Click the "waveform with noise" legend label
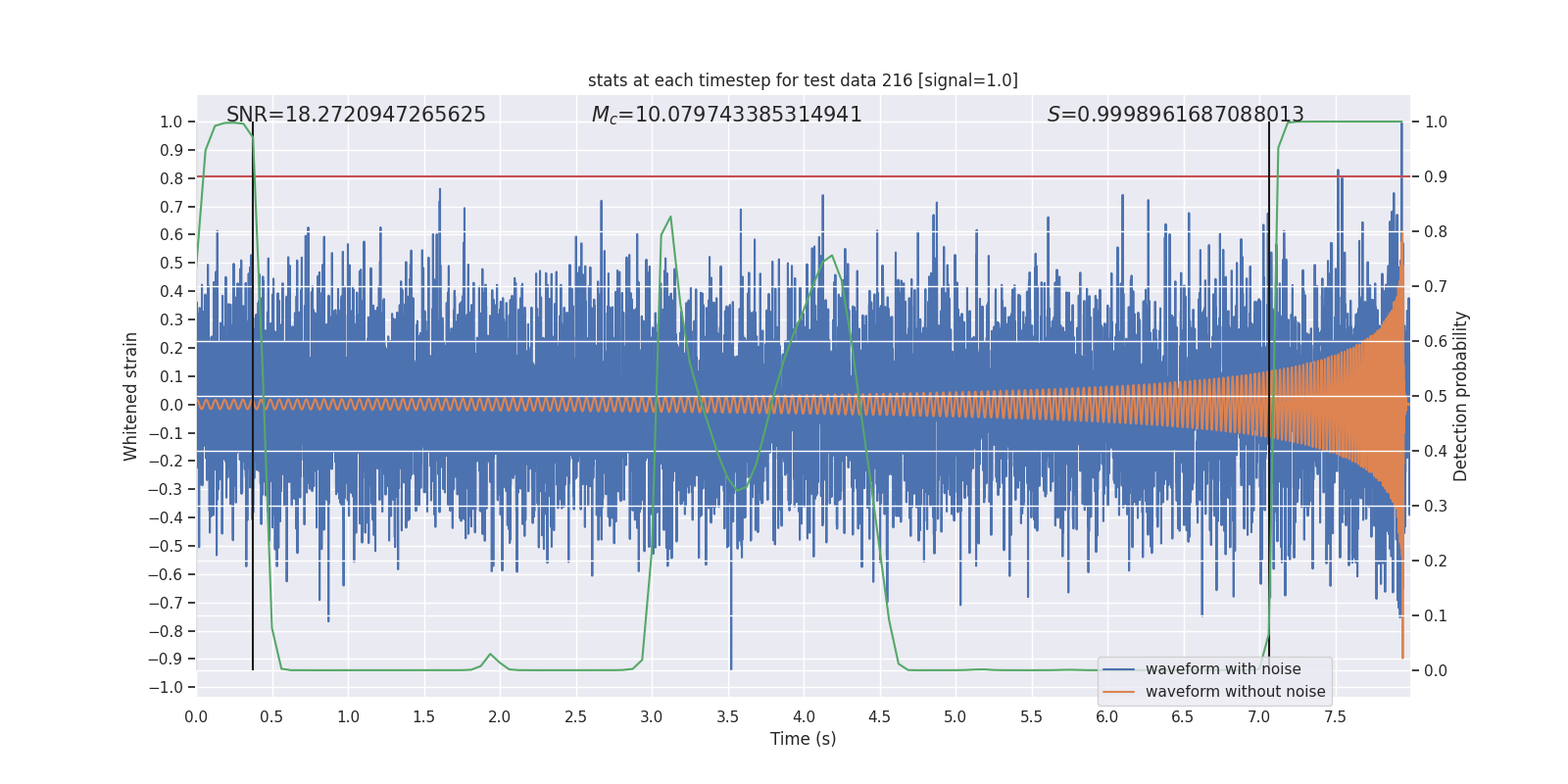This screenshot has height=784, width=1568. click(x=1223, y=669)
